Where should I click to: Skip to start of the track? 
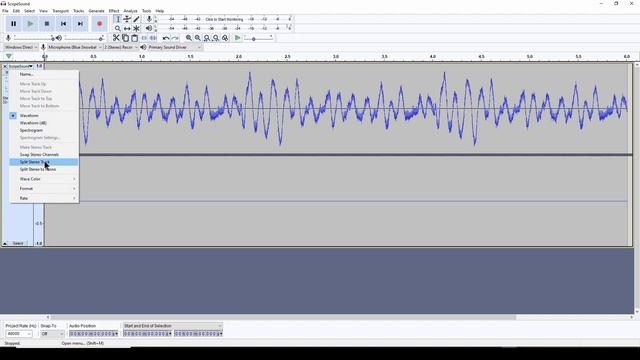[x=63, y=24]
